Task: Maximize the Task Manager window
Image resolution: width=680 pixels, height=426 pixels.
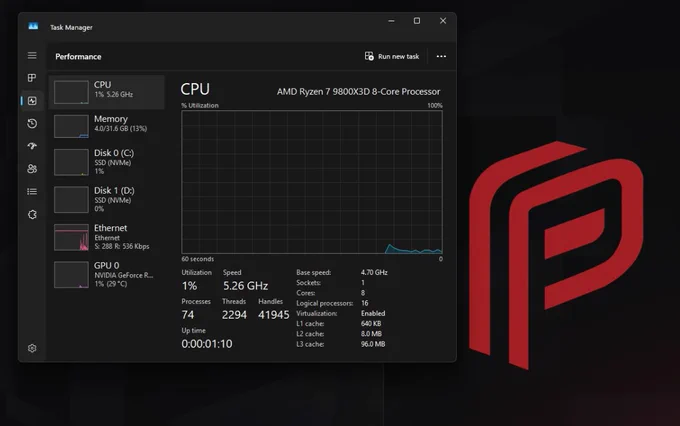Action: pos(417,21)
